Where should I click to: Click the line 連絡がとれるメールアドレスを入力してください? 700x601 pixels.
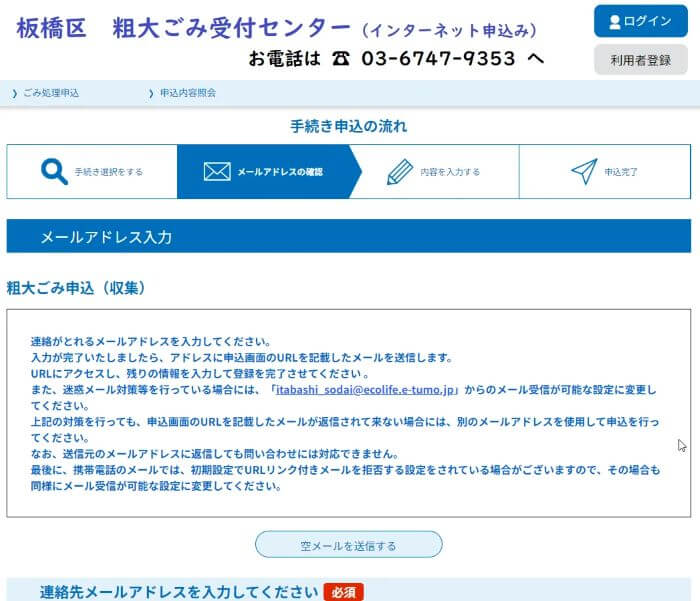[x=151, y=342]
